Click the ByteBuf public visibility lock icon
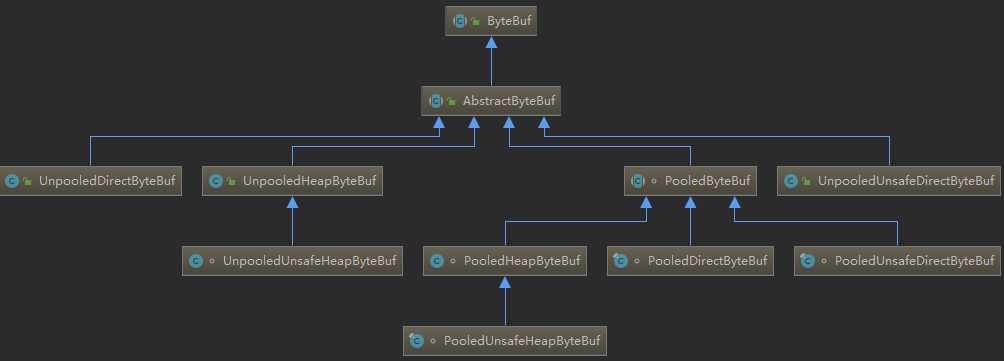This screenshot has height=361, width=1004. pos(476,21)
